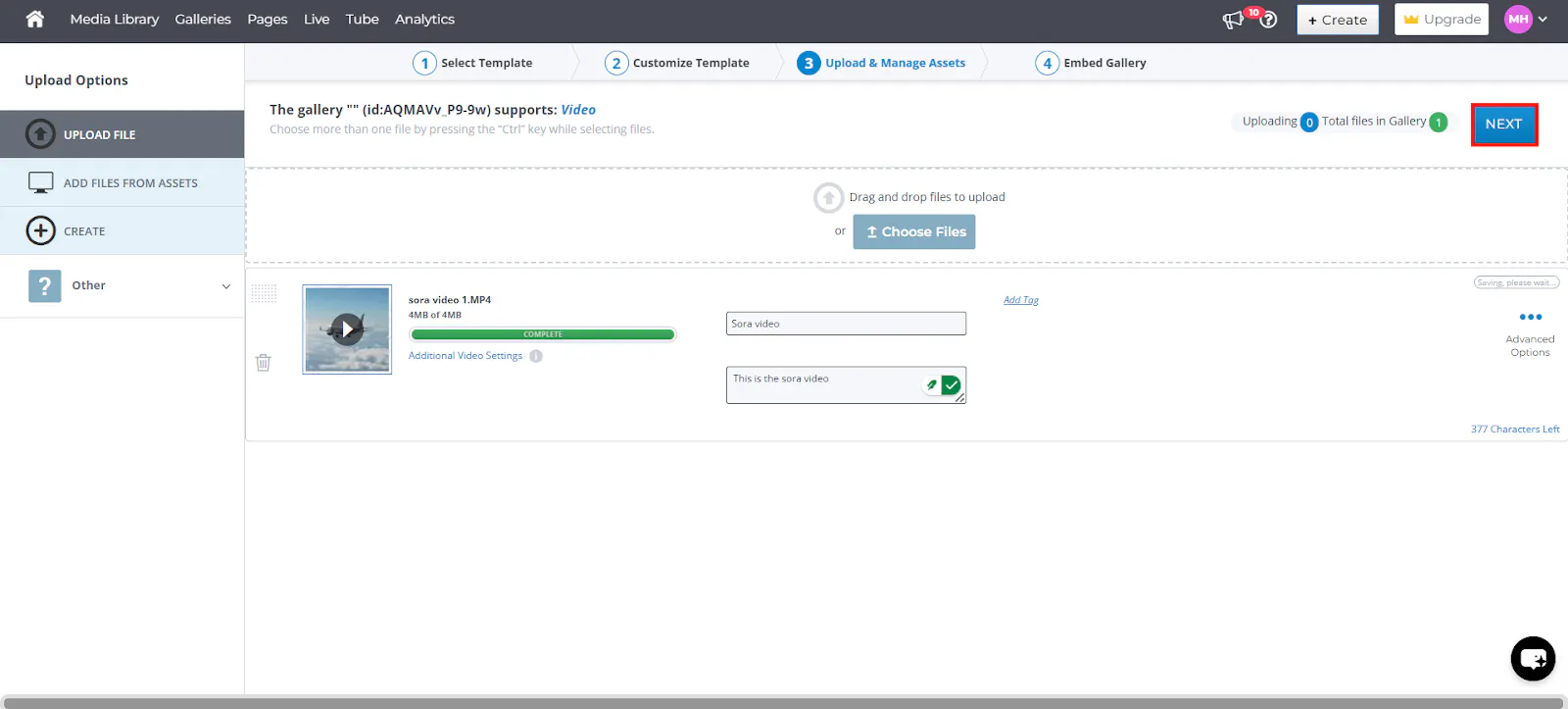Screen dimensions: 1568x709
Task: Click the Upload File arrow icon
Action: pyautogui.click(x=40, y=133)
